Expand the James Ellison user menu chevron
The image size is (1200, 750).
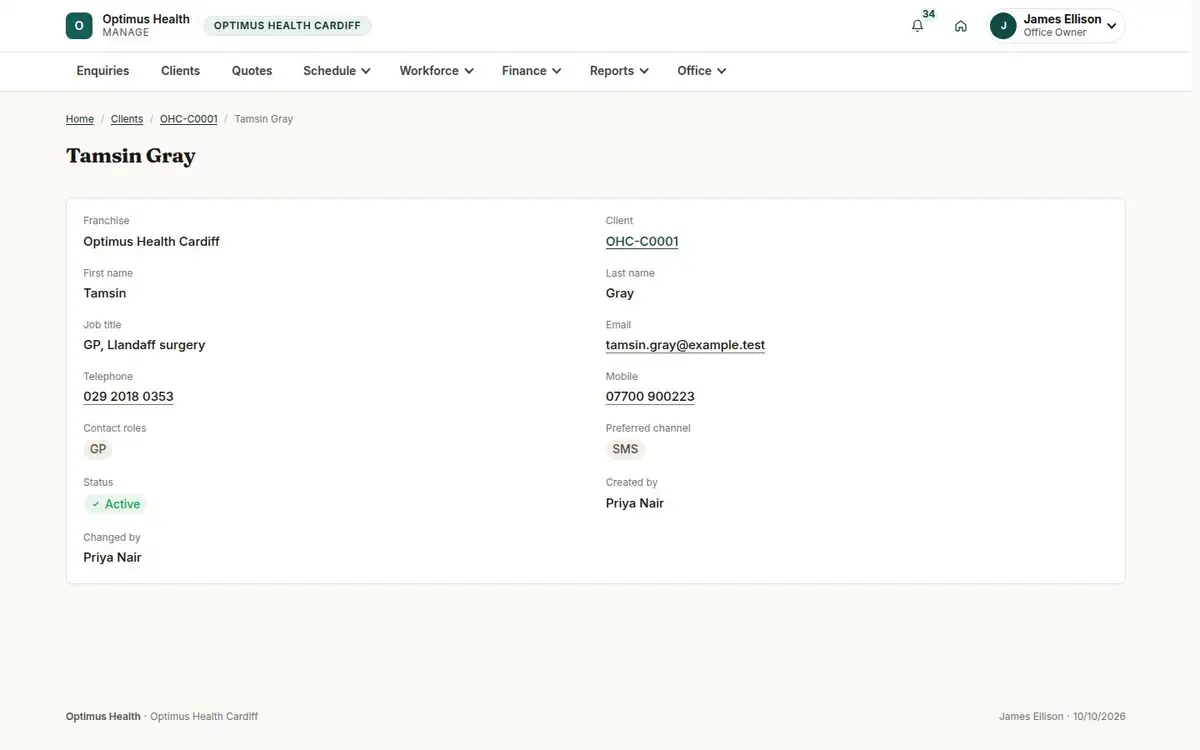(1112, 26)
